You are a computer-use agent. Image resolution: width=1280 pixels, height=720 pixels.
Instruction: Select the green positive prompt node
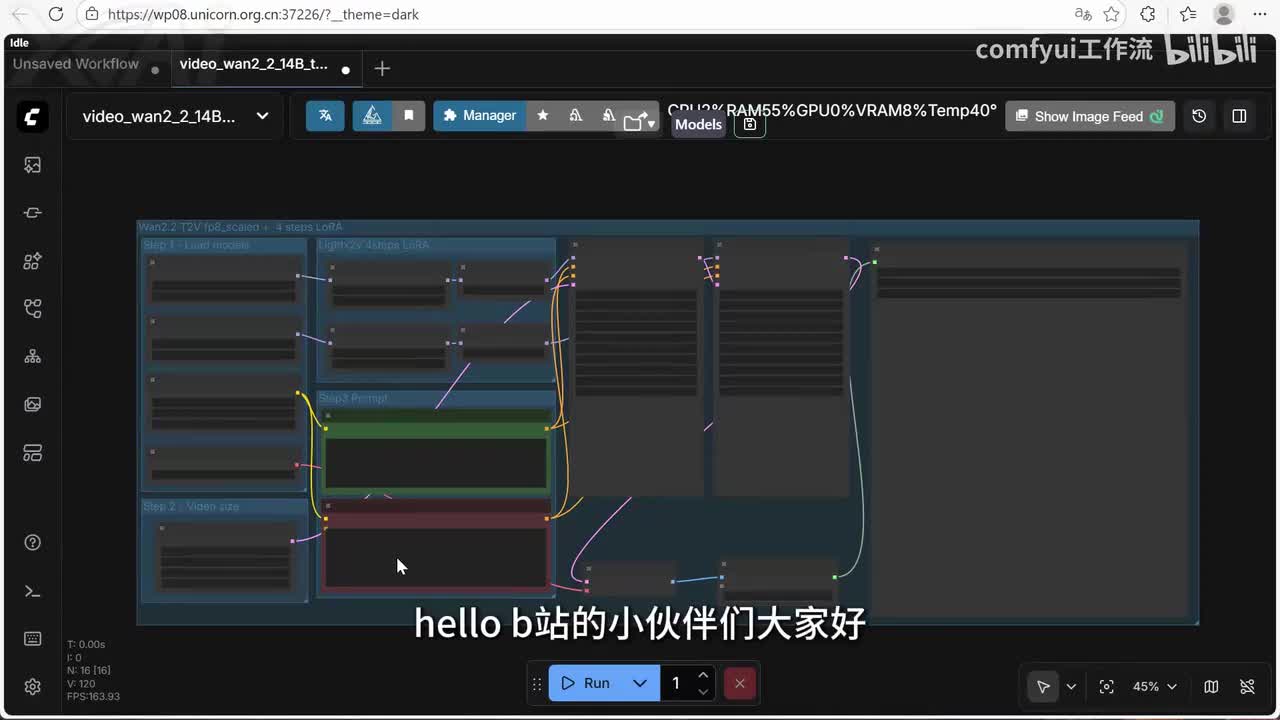[x=436, y=452]
